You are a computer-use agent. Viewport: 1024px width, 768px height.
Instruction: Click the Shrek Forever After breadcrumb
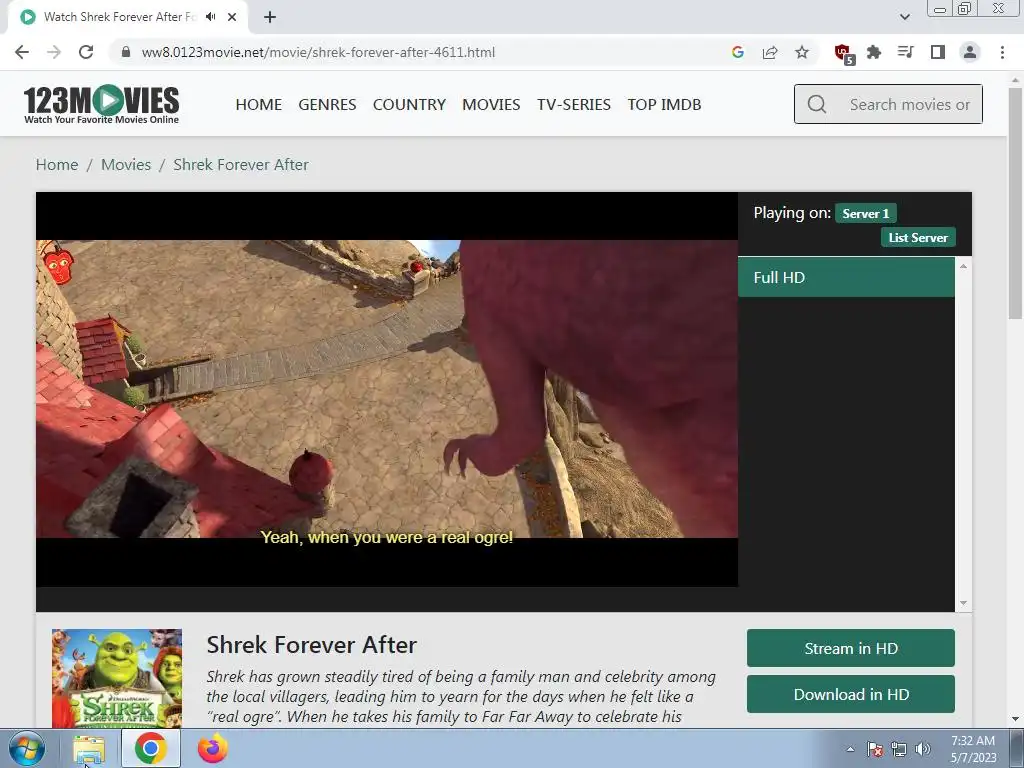pos(241,165)
